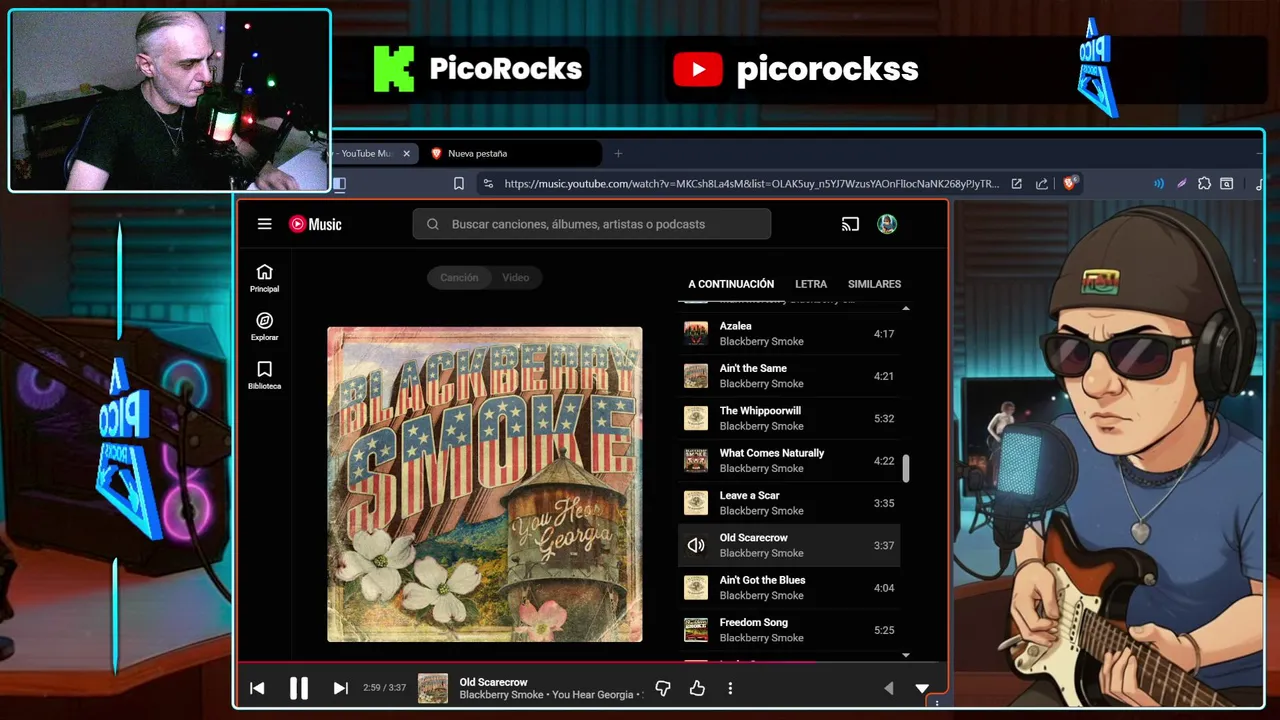Viewport: 1280px width, 720px height.
Task: Click the icon right of the extensions puzzle
Action: [1227, 184]
